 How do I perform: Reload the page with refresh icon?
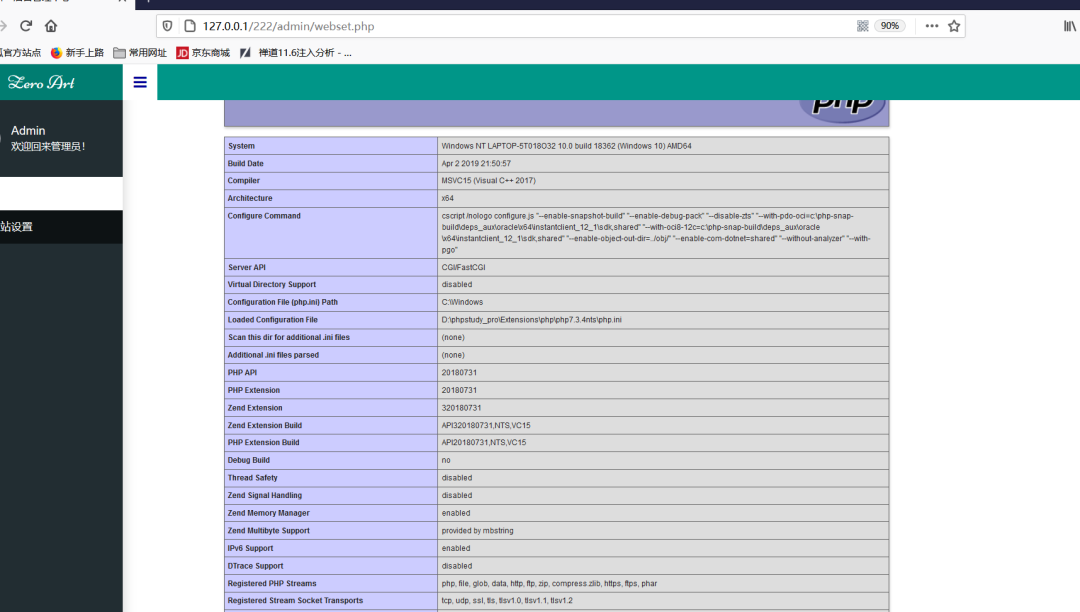(26, 26)
